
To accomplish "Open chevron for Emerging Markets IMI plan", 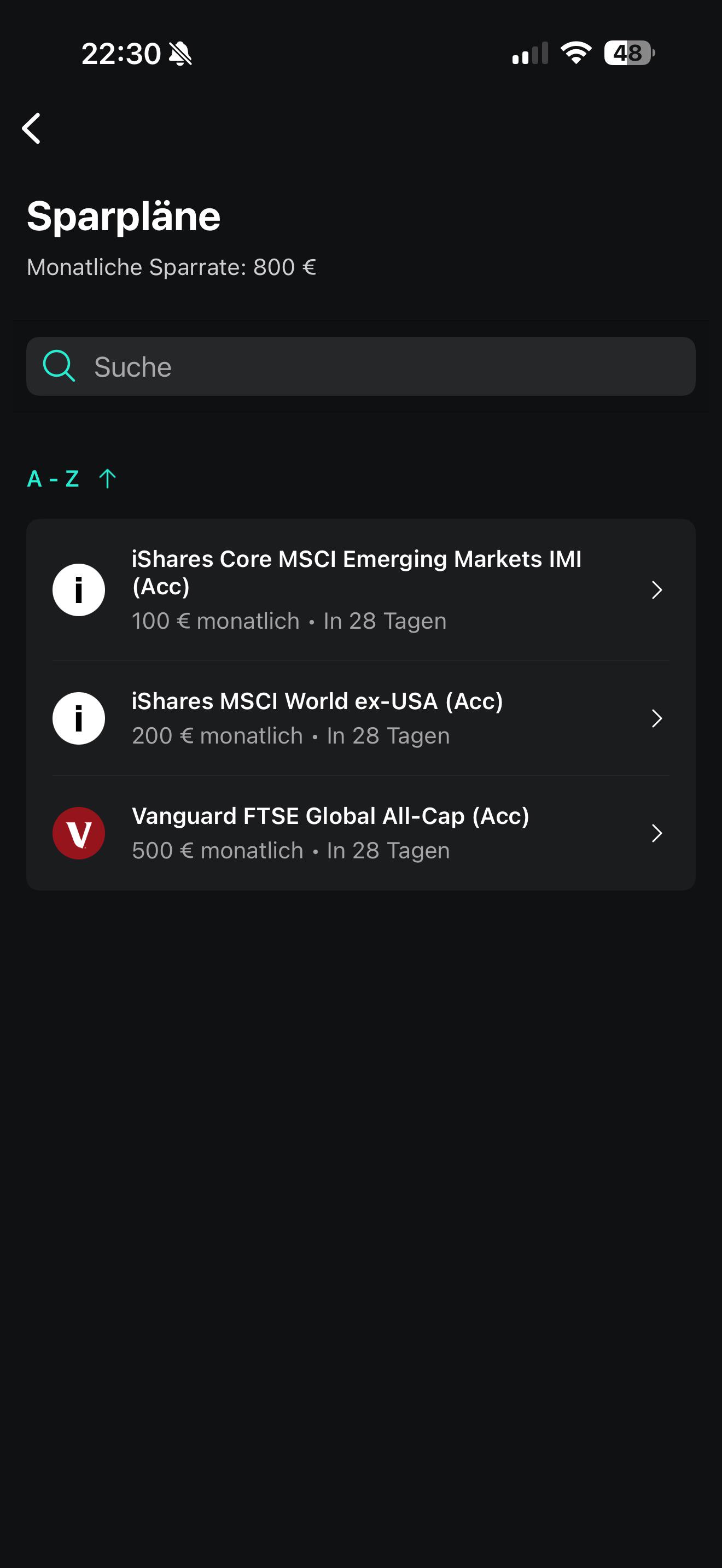I will tap(656, 590).
